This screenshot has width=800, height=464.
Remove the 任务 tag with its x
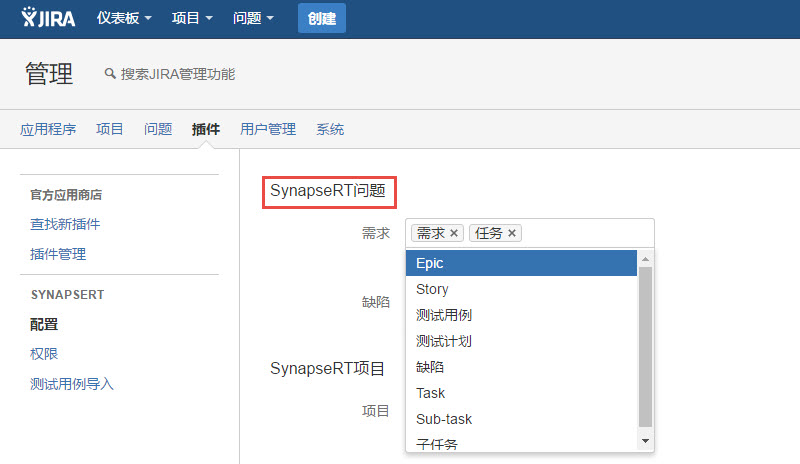[512, 233]
